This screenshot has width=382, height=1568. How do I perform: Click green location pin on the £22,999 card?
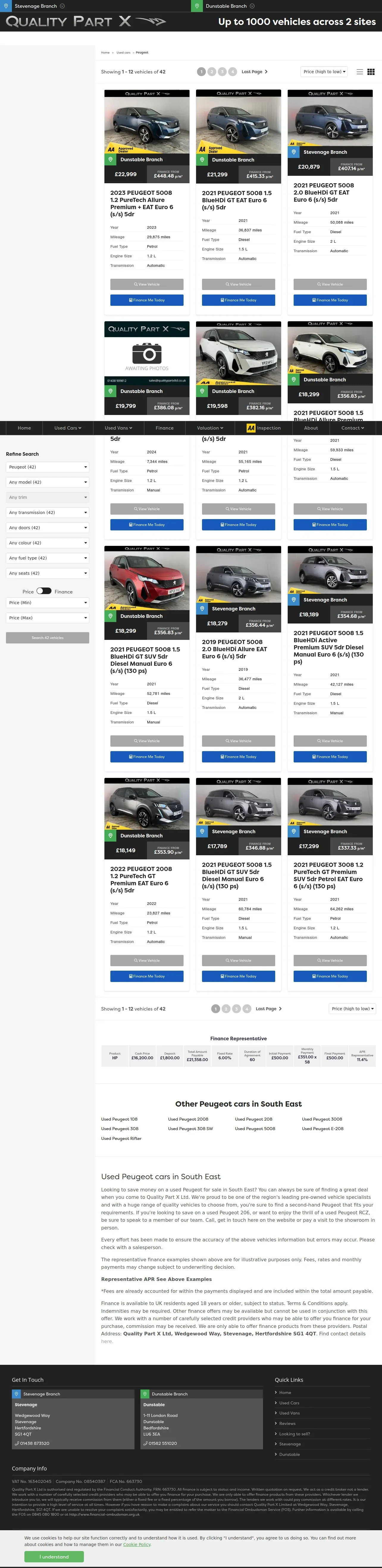[x=110, y=159]
